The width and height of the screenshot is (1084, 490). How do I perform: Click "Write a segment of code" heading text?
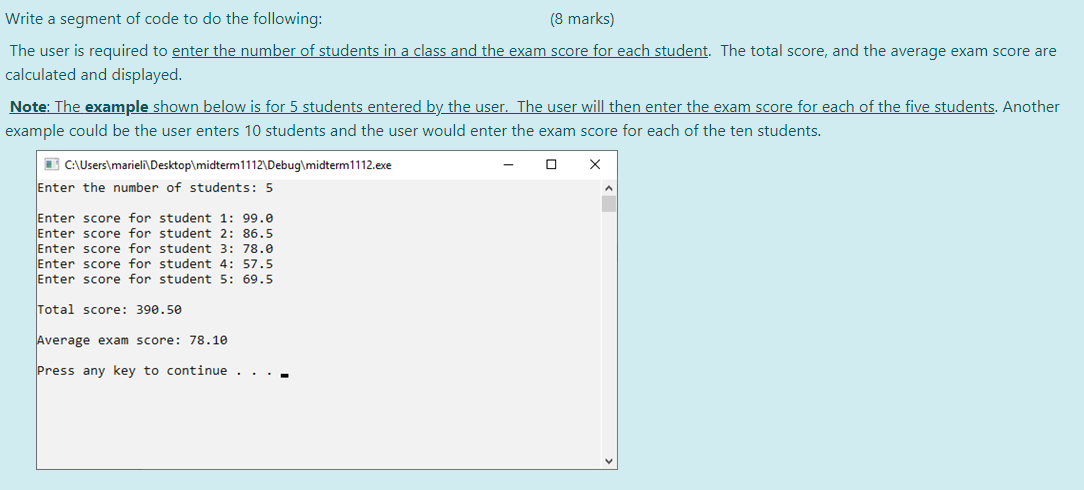164,19
